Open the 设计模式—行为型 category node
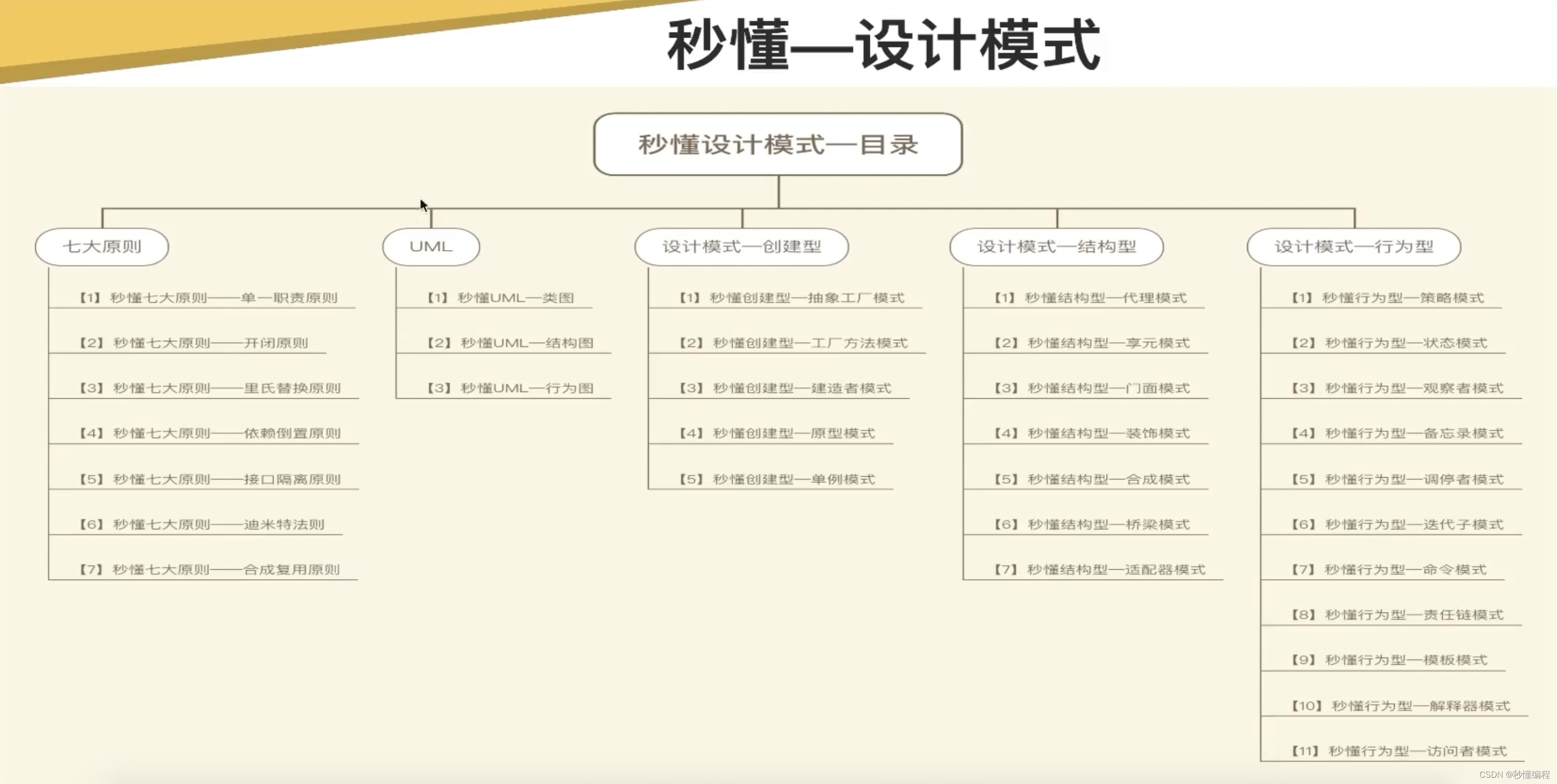1558x784 pixels. click(1353, 247)
